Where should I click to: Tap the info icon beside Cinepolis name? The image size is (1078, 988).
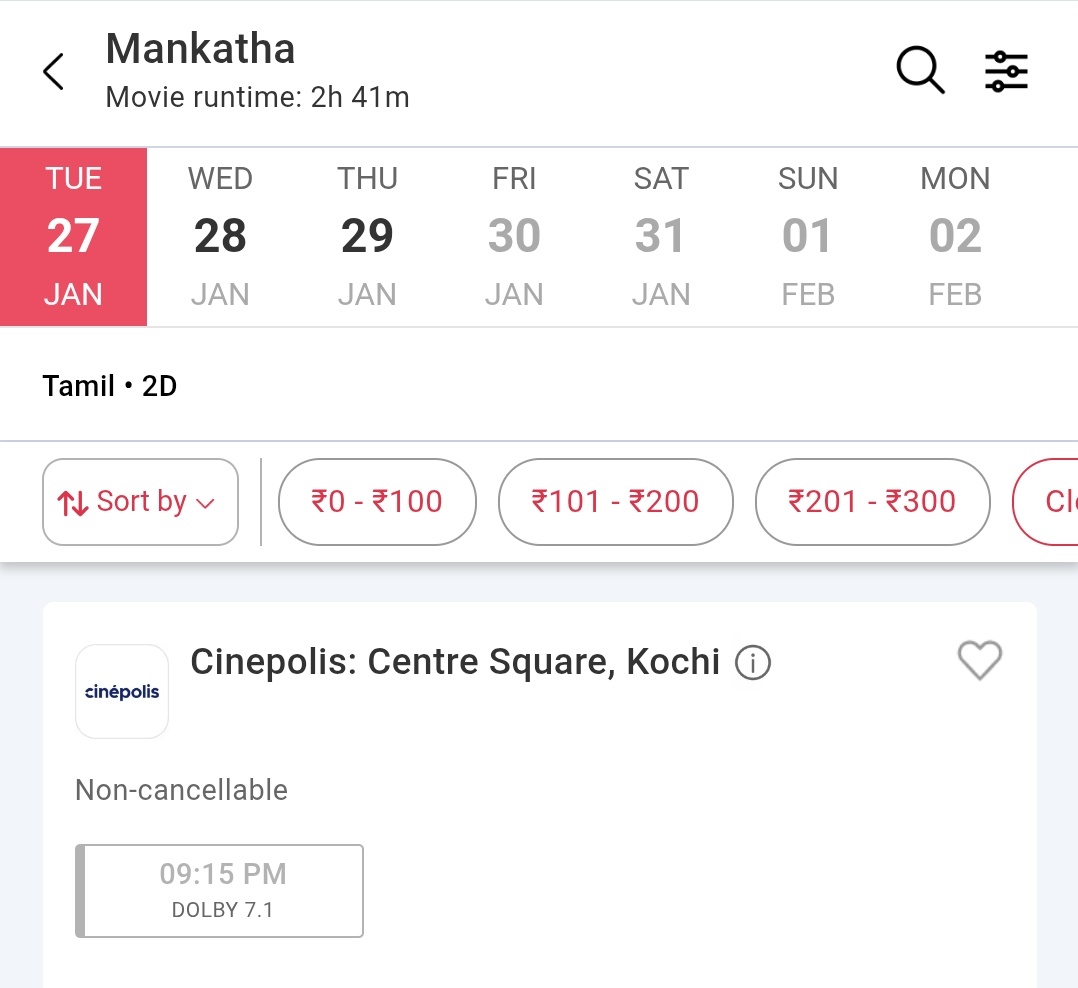[x=753, y=663]
